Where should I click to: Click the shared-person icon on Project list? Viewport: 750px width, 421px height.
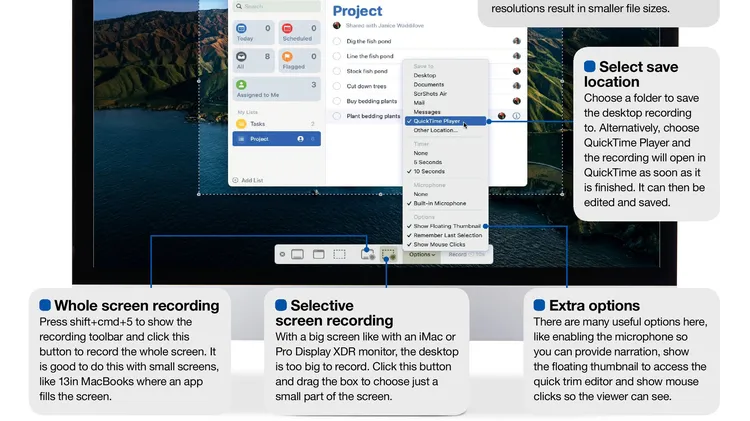pyautogui.click(x=300, y=139)
